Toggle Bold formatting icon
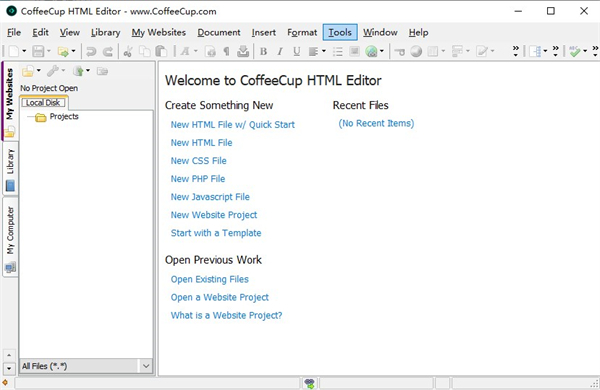 click(x=263, y=51)
